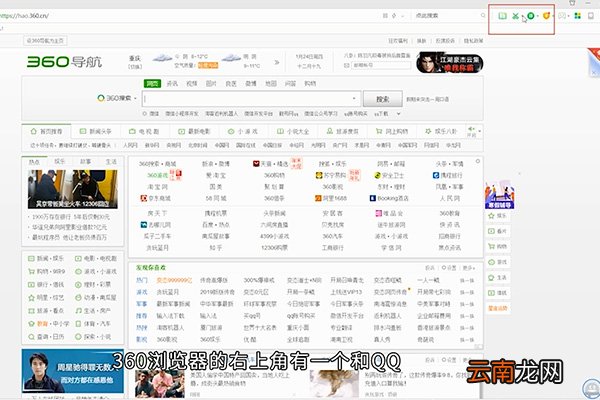Image resolution: width=600 pixels, height=400 pixels.
Task: Click the grid icon in the address bar
Action: [385, 16]
